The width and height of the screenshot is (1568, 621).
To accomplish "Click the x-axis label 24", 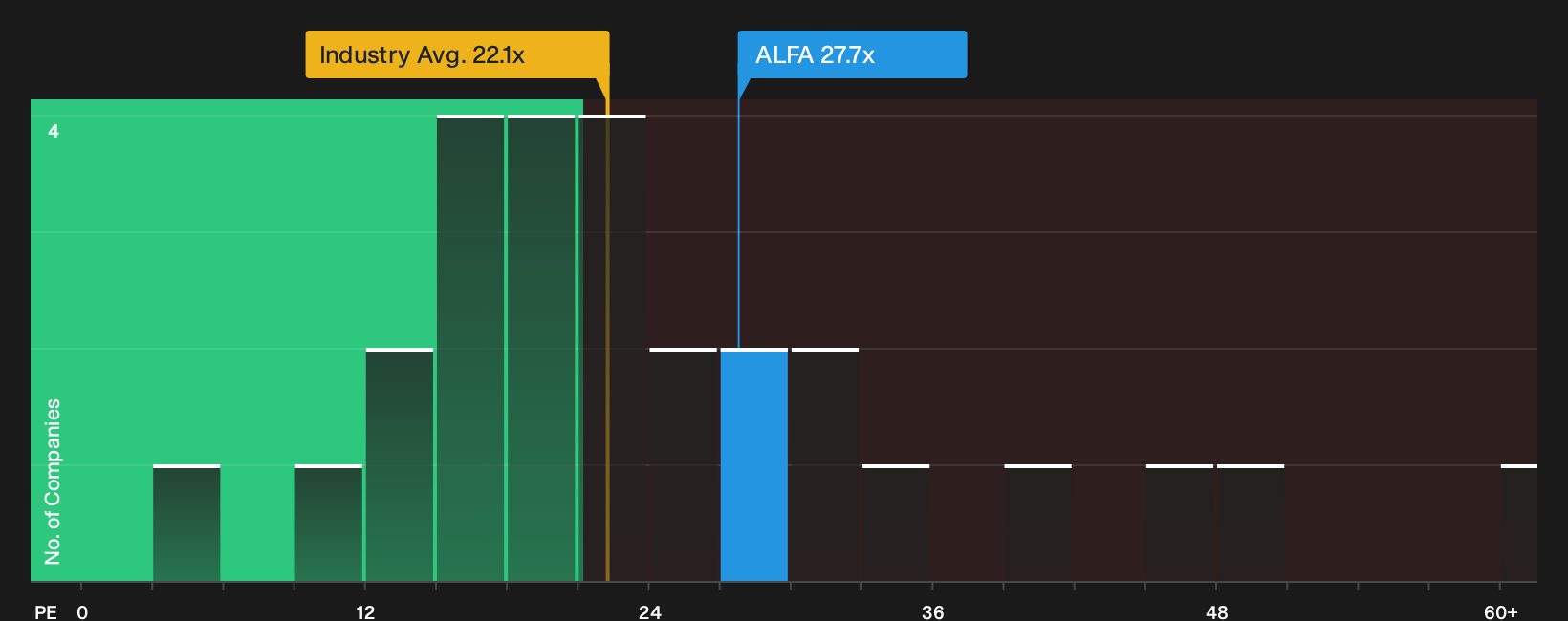I will tap(650, 611).
